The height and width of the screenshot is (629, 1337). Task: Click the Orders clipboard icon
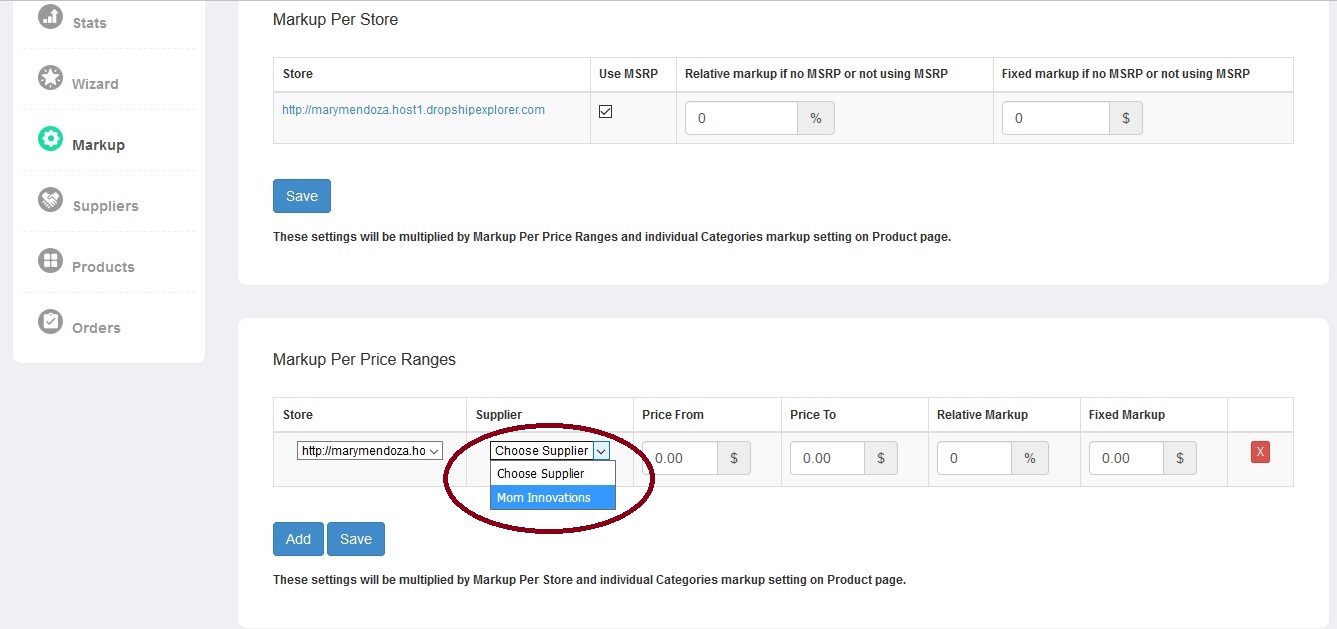(50, 322)
